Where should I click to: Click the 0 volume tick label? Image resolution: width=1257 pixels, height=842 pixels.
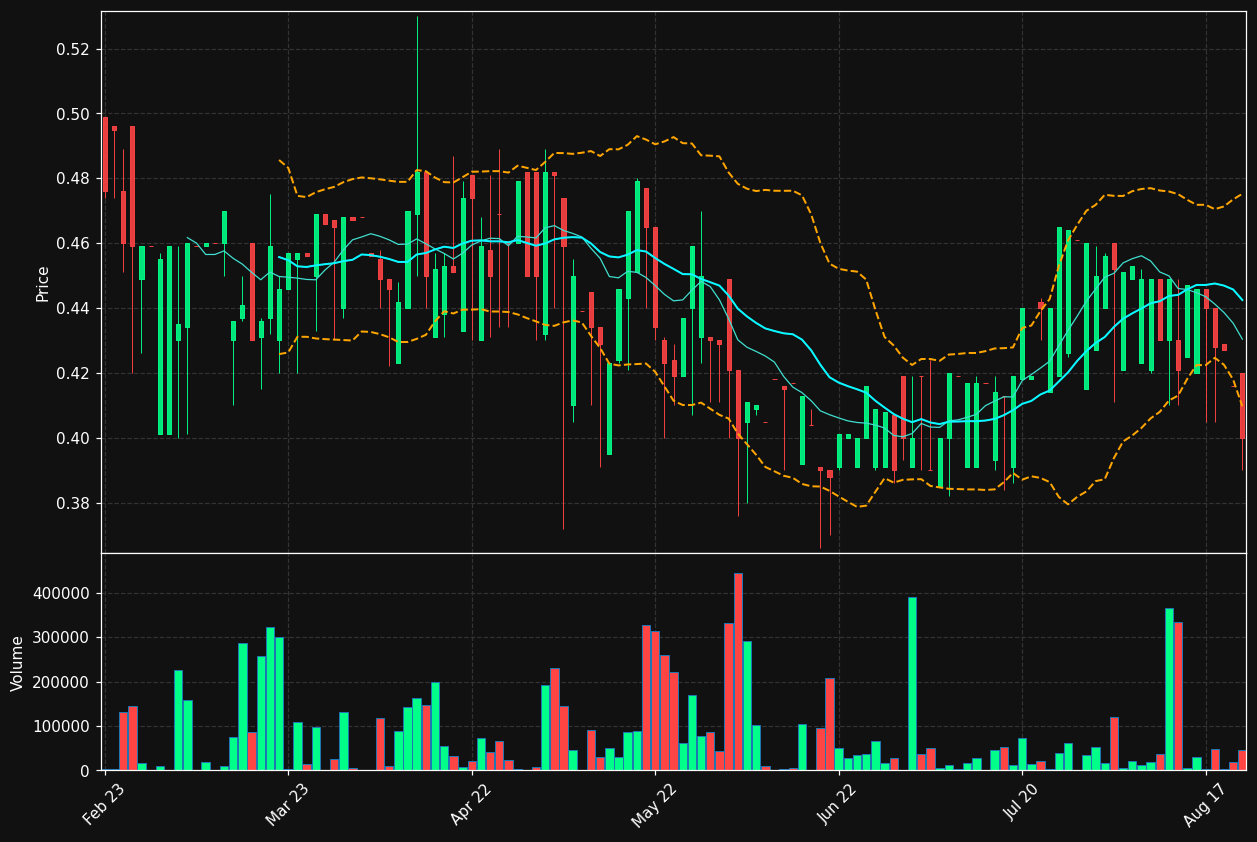point(85,771)
